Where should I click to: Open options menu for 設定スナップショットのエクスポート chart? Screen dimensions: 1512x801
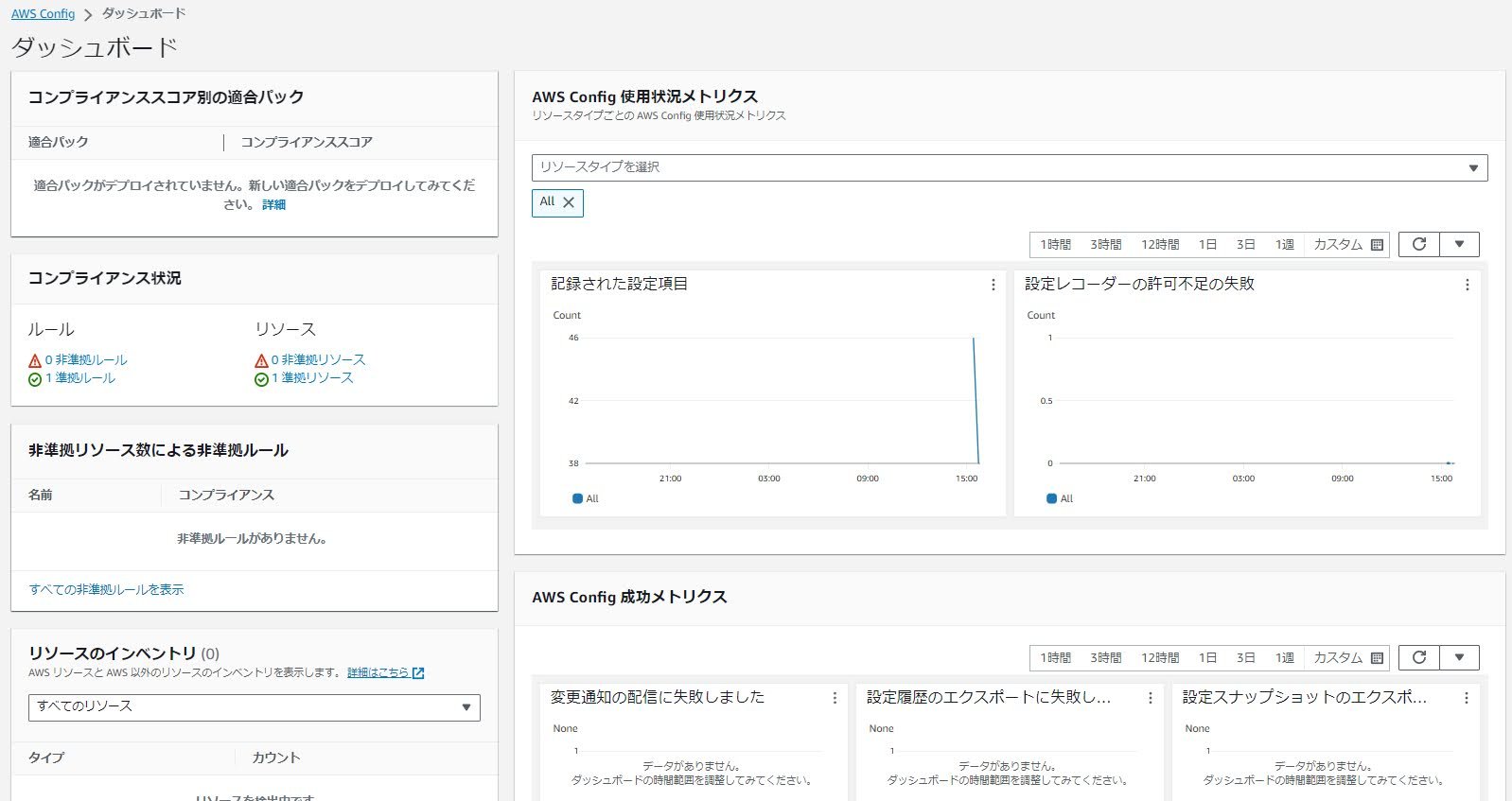[x=1466, y=698]
